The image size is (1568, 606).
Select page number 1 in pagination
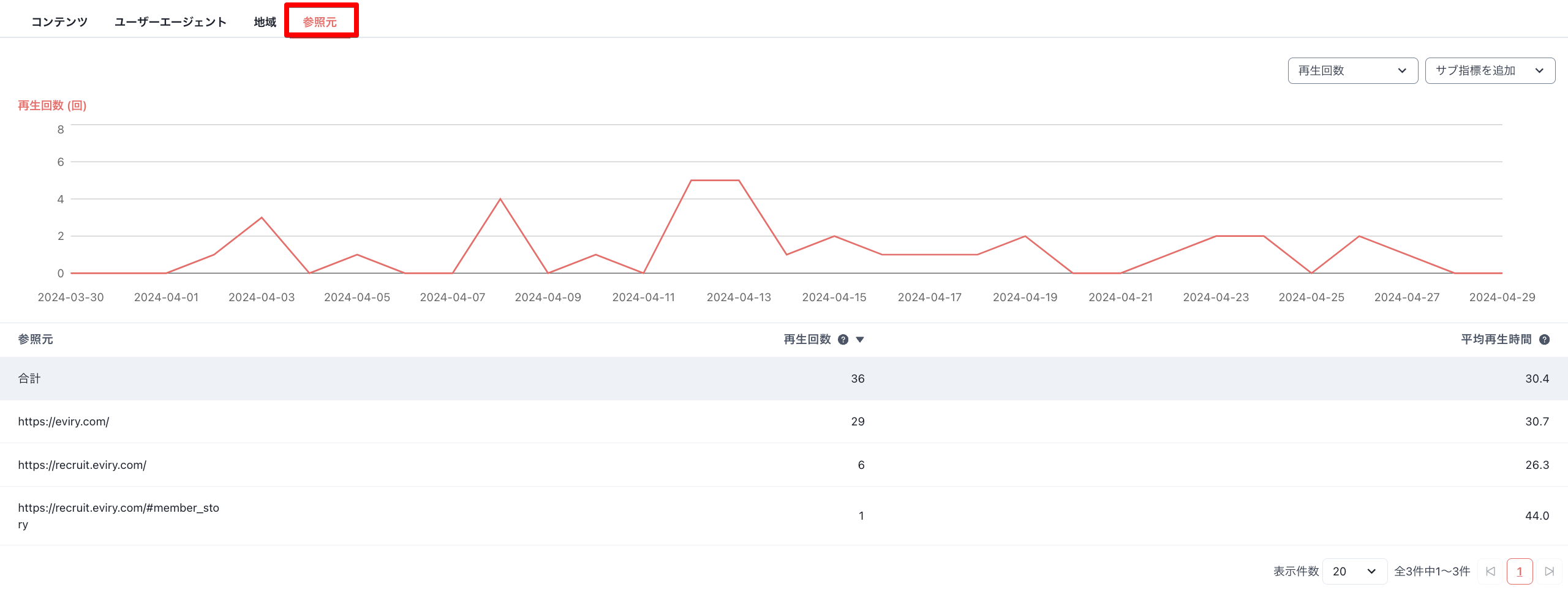(x=1520, y=571)
